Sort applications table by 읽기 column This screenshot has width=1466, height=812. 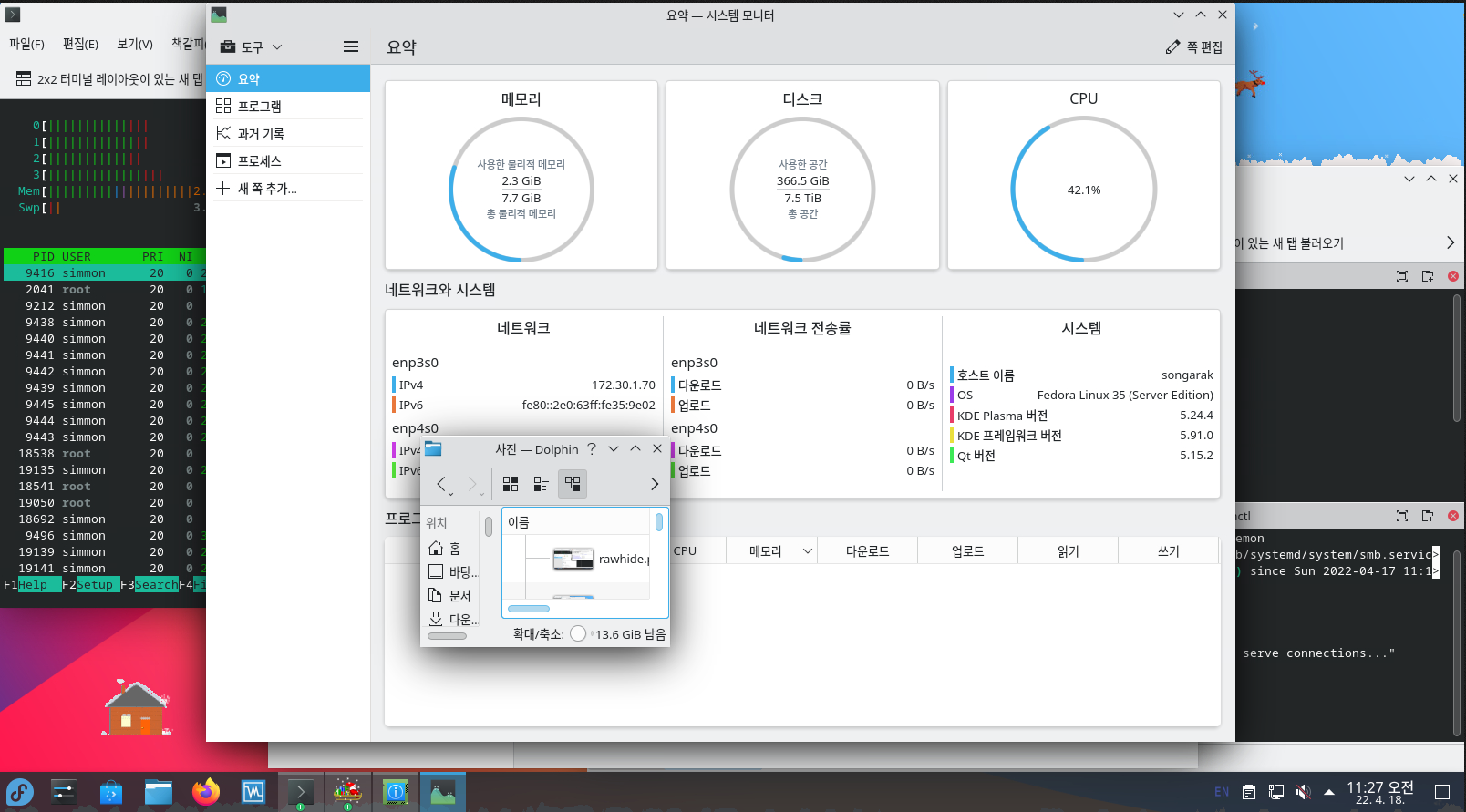pos(1068,550)
